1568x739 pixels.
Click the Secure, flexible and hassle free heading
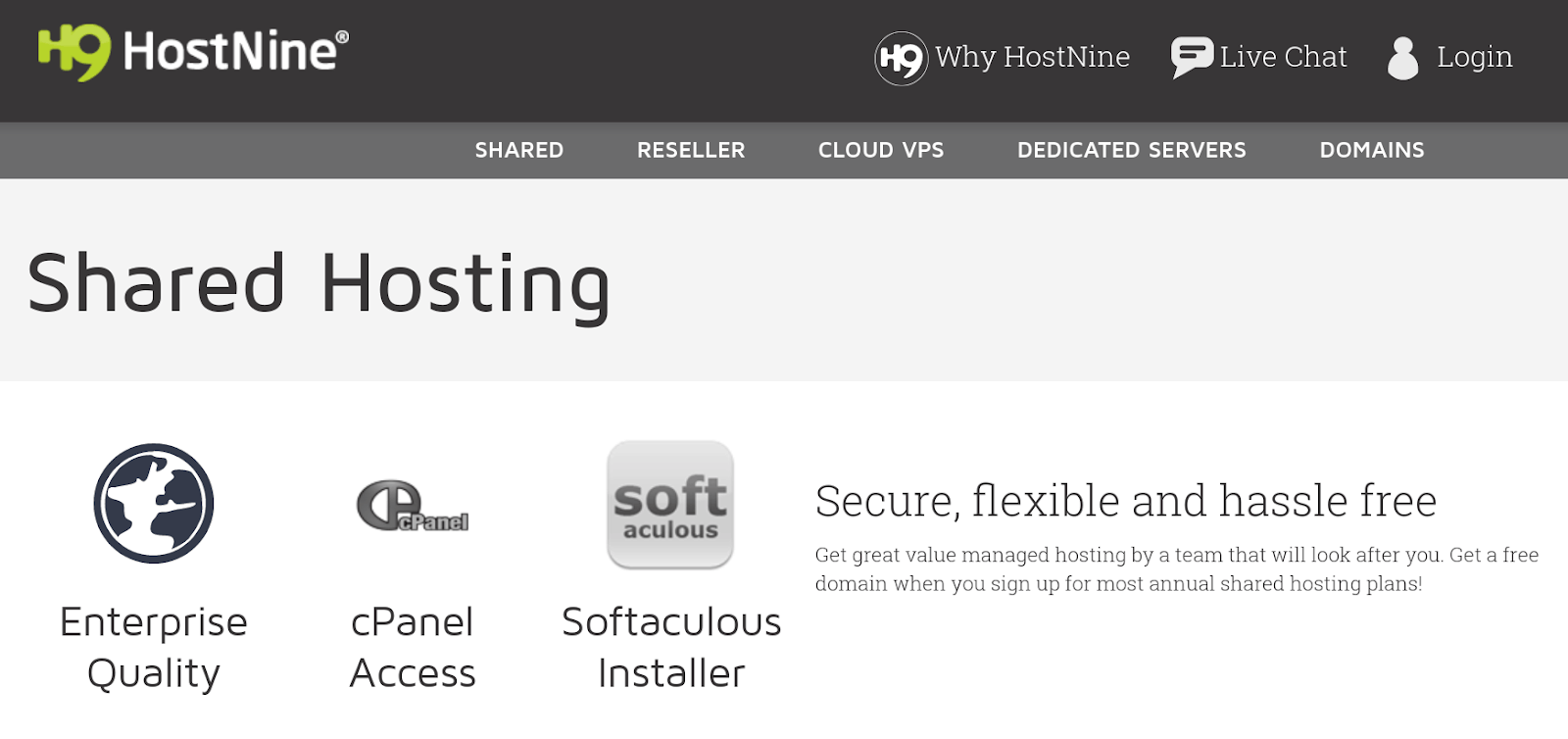pos(1126,501)
